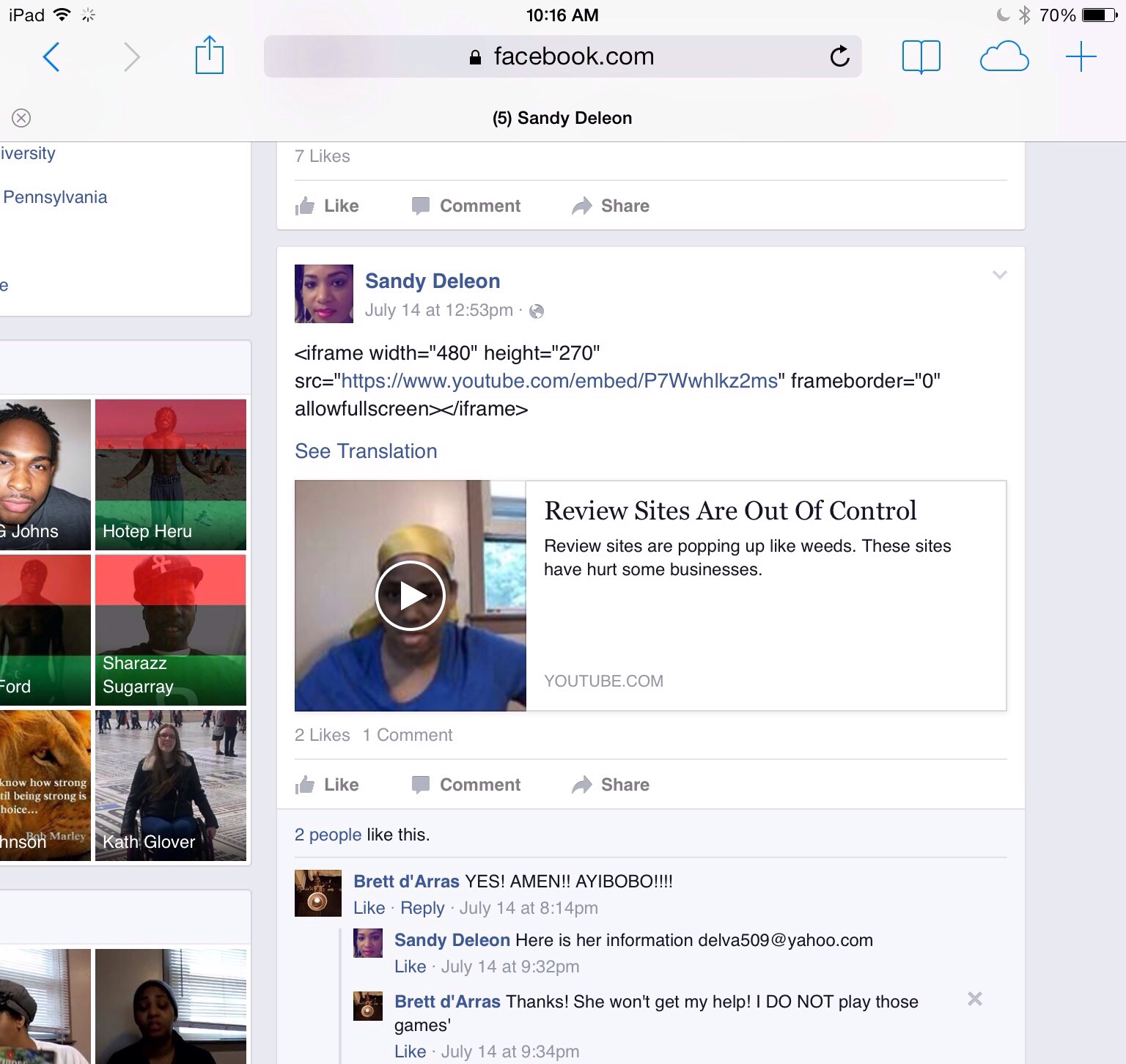Open Brett d'Arras avatar on AYIBOBO comment
This screenshot has height=1064, width=1126.
(318, 893)
